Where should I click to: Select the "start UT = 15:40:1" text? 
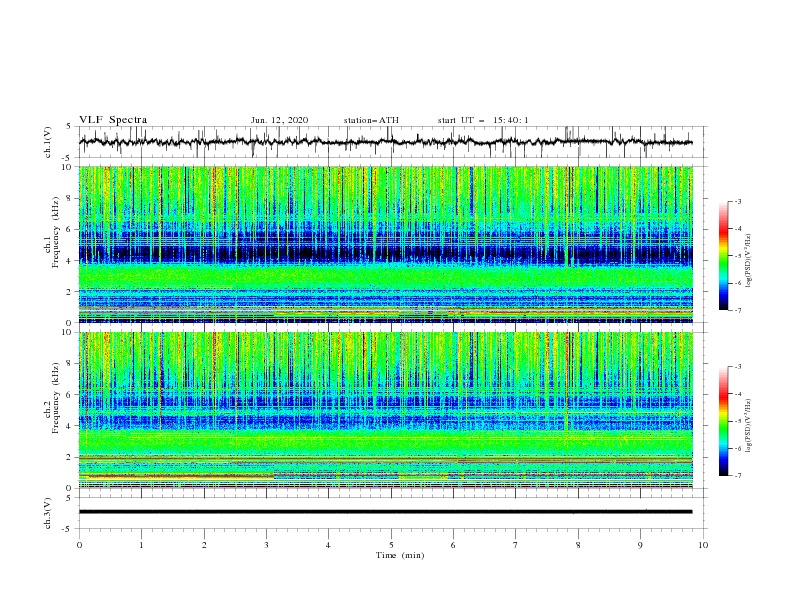[x=483, y=120]
